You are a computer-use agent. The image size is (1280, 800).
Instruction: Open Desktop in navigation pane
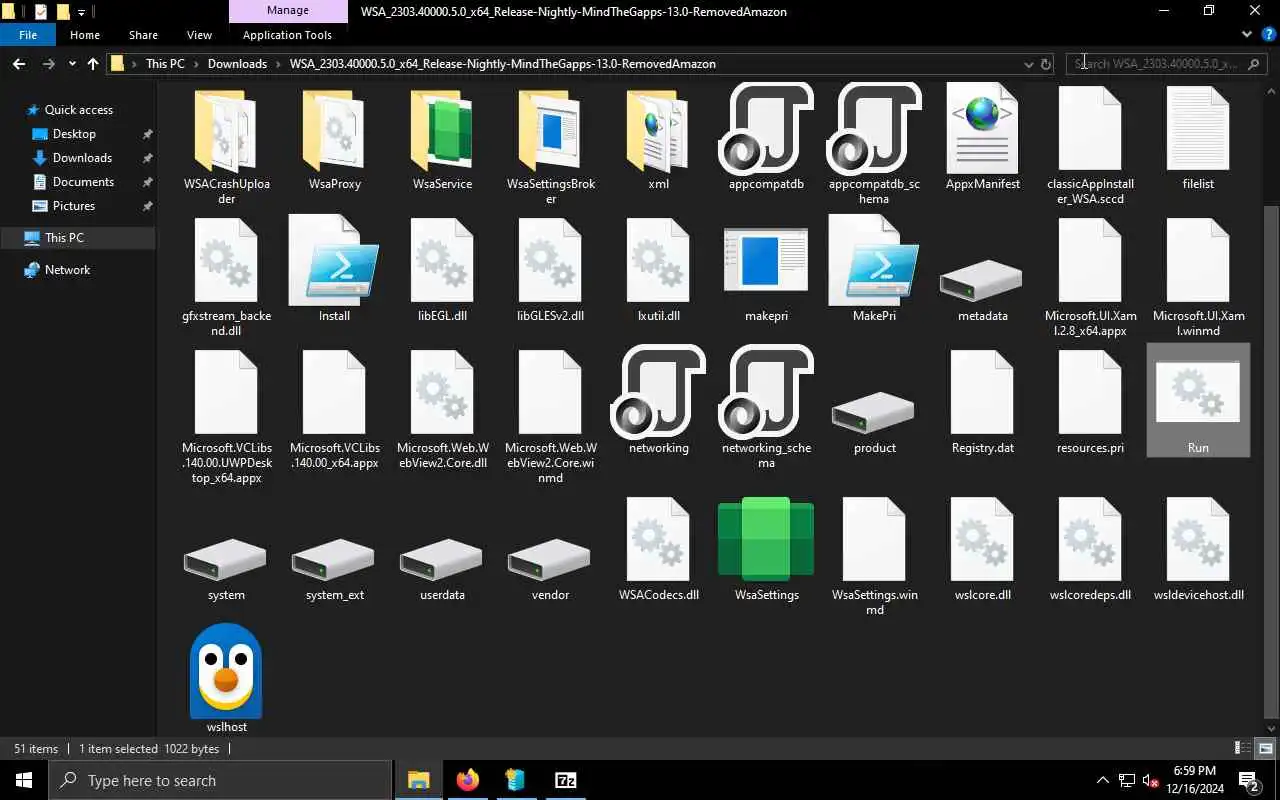pyautogui.click(x=74, y=134)
